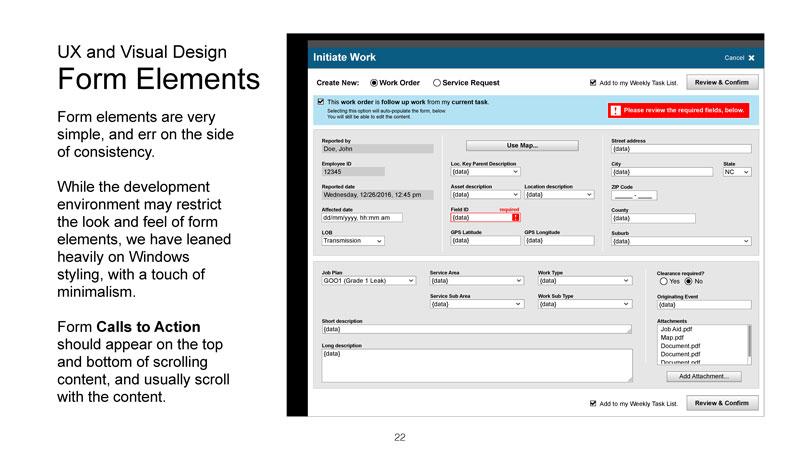
Task: Click the Attachments list scrollbar
Action: [x=749, y=340]
